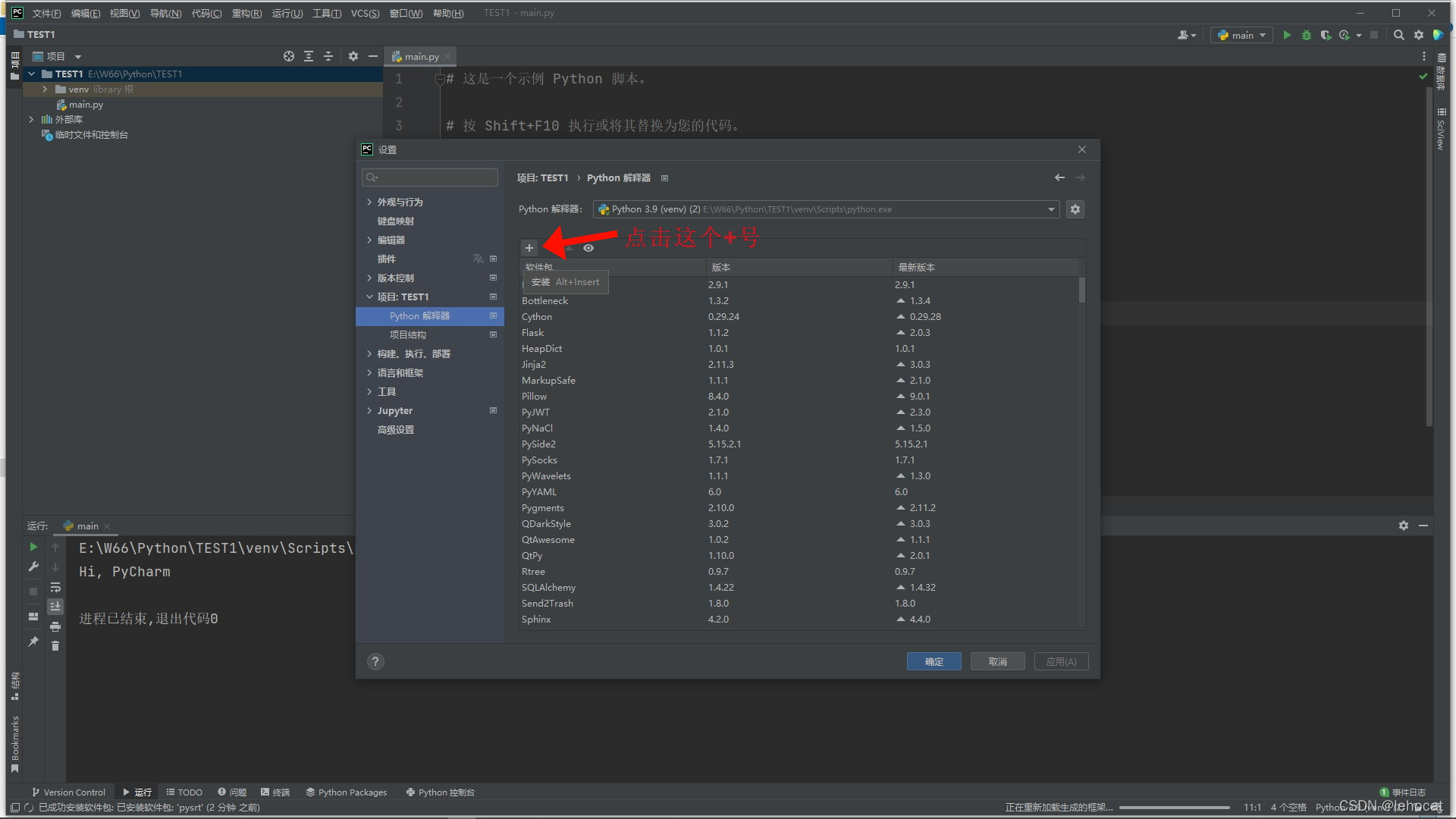Select 插件 in settings tree
The height and width of the screenshot is (819, 1456).
click(x=386, y=259)
